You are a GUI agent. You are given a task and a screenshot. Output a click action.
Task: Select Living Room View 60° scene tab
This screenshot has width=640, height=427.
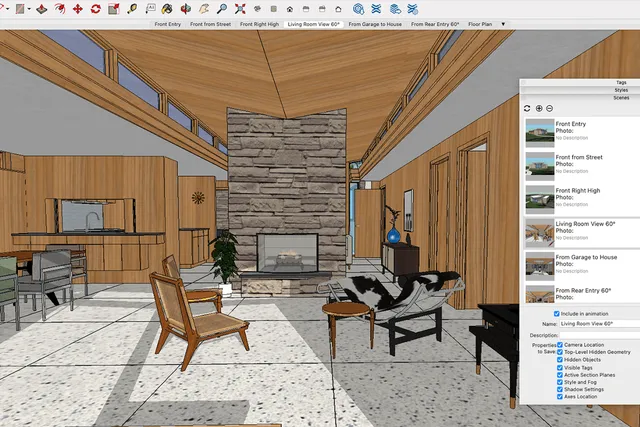click(x=313, y=24)
